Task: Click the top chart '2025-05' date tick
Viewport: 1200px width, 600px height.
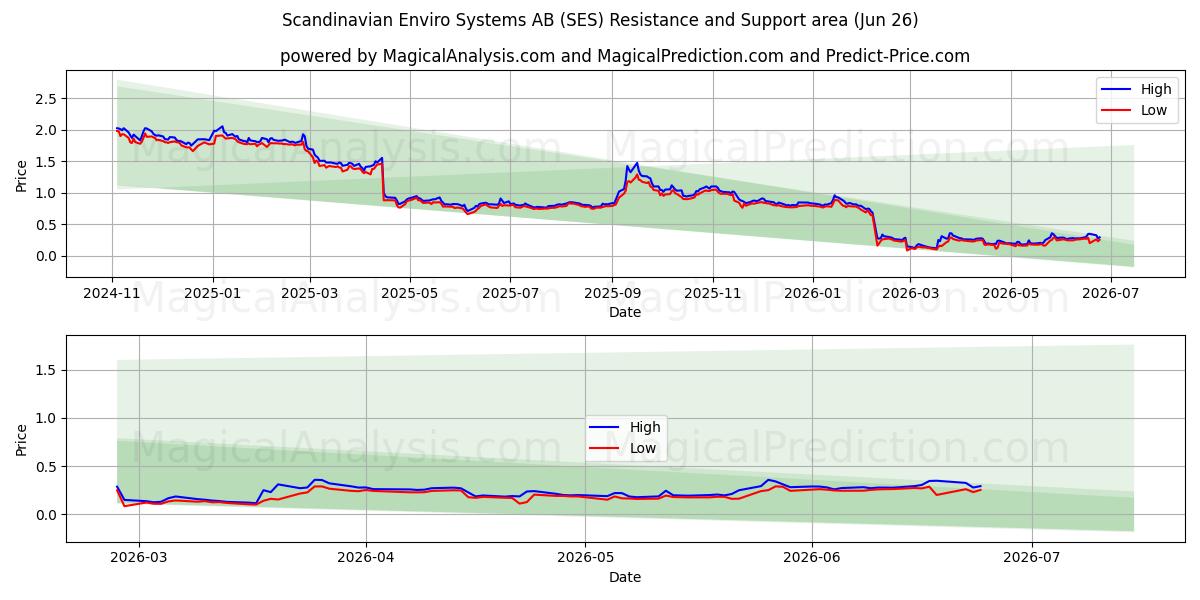Action: 409,295
